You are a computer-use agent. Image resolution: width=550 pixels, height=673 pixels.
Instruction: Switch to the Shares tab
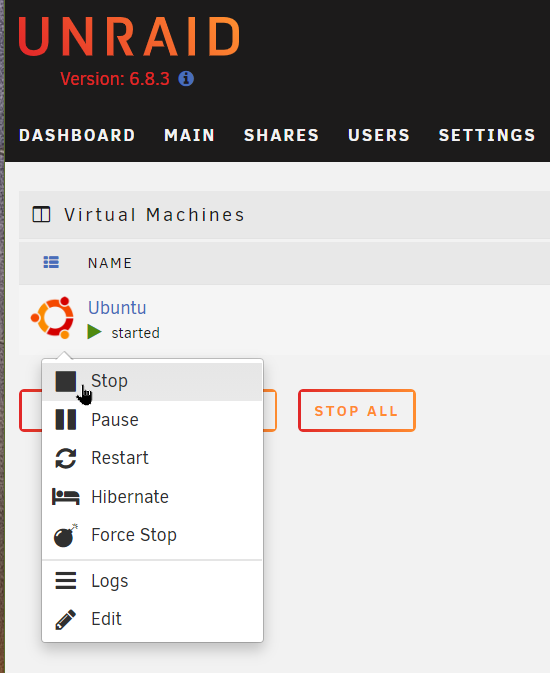point(282,135)
